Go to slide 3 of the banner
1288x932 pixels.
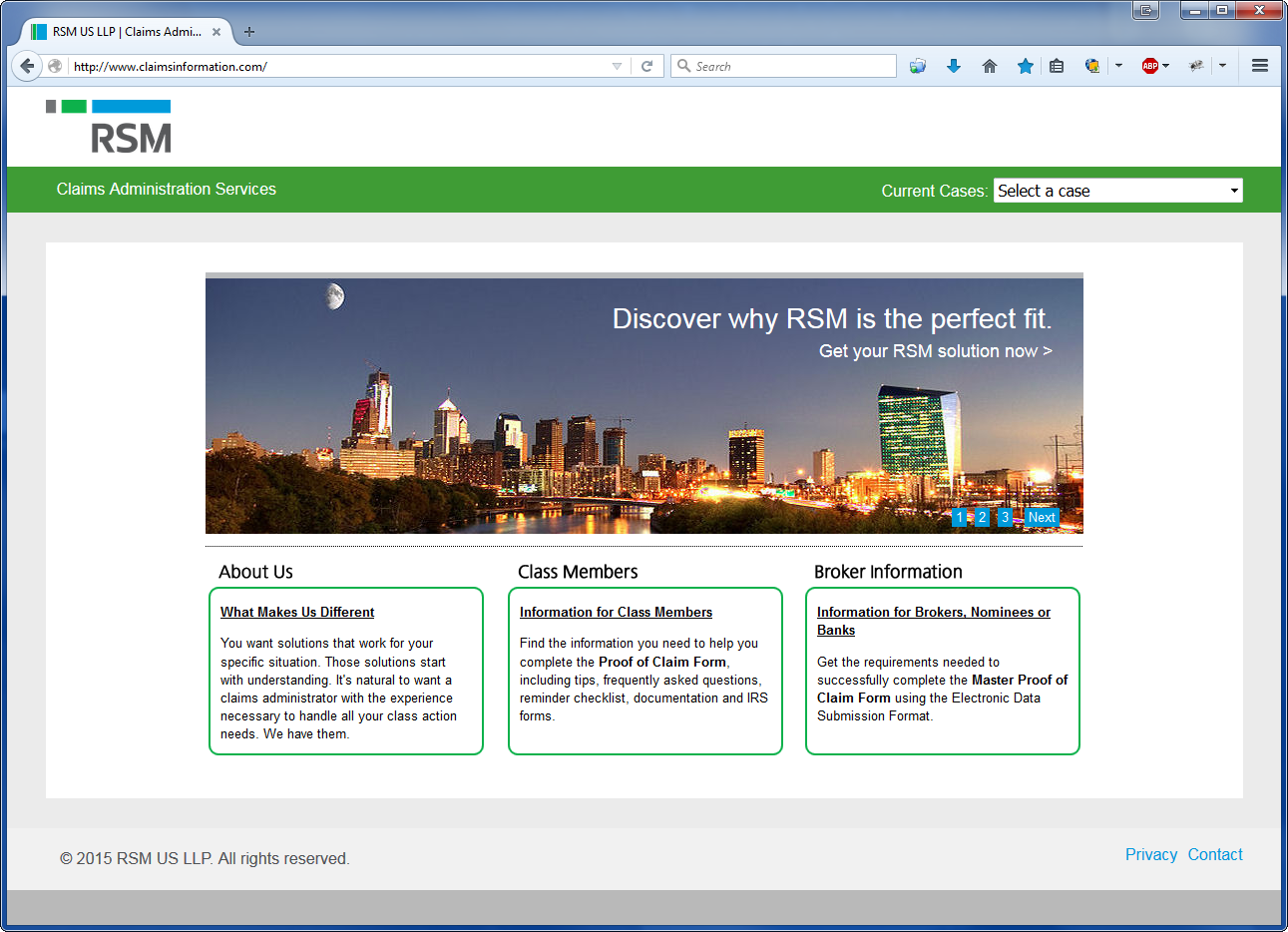pyautogui.click(x=1005, y=517)
